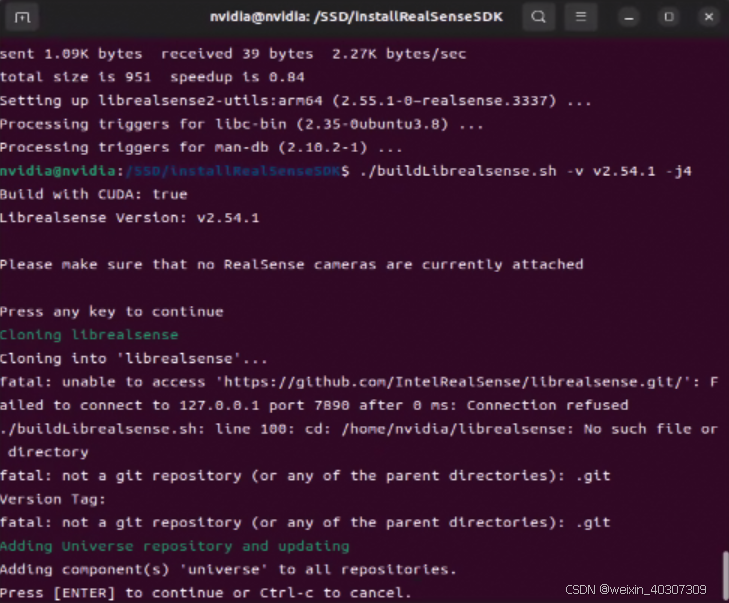Click 'connect to 127.0.0.1 port 7890' line
The width and height of the screenshot is (729, 603).
pyautogui.click(x=314, y=405)
